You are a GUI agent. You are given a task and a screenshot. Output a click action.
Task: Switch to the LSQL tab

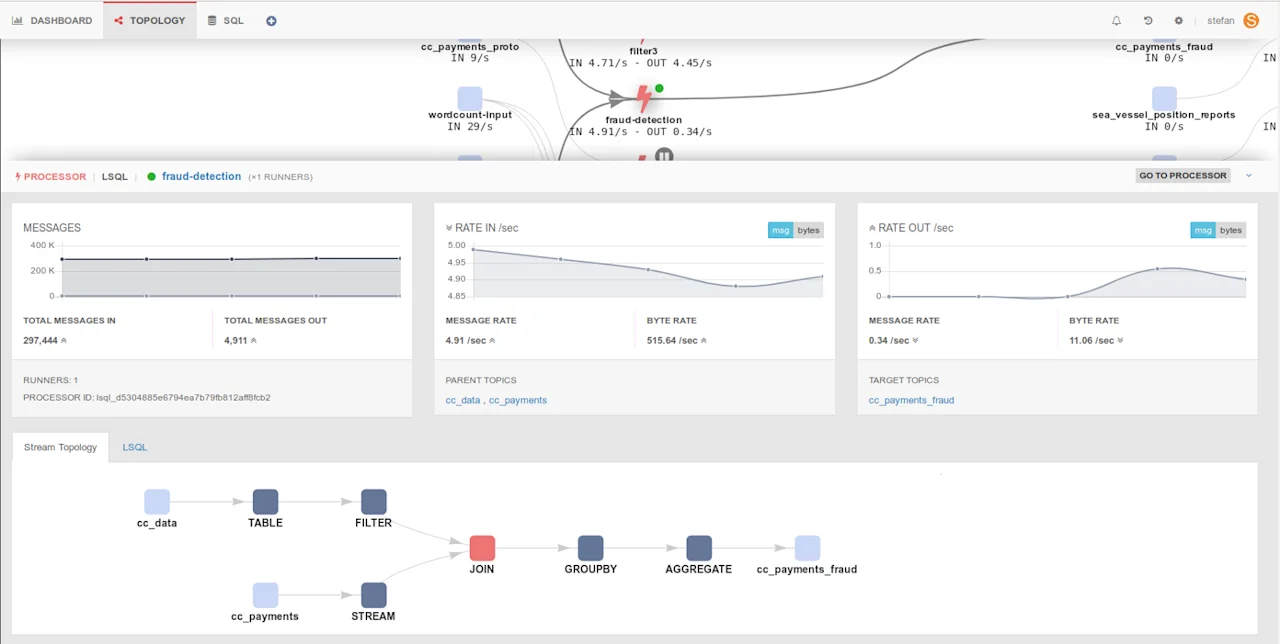[135, 447]
